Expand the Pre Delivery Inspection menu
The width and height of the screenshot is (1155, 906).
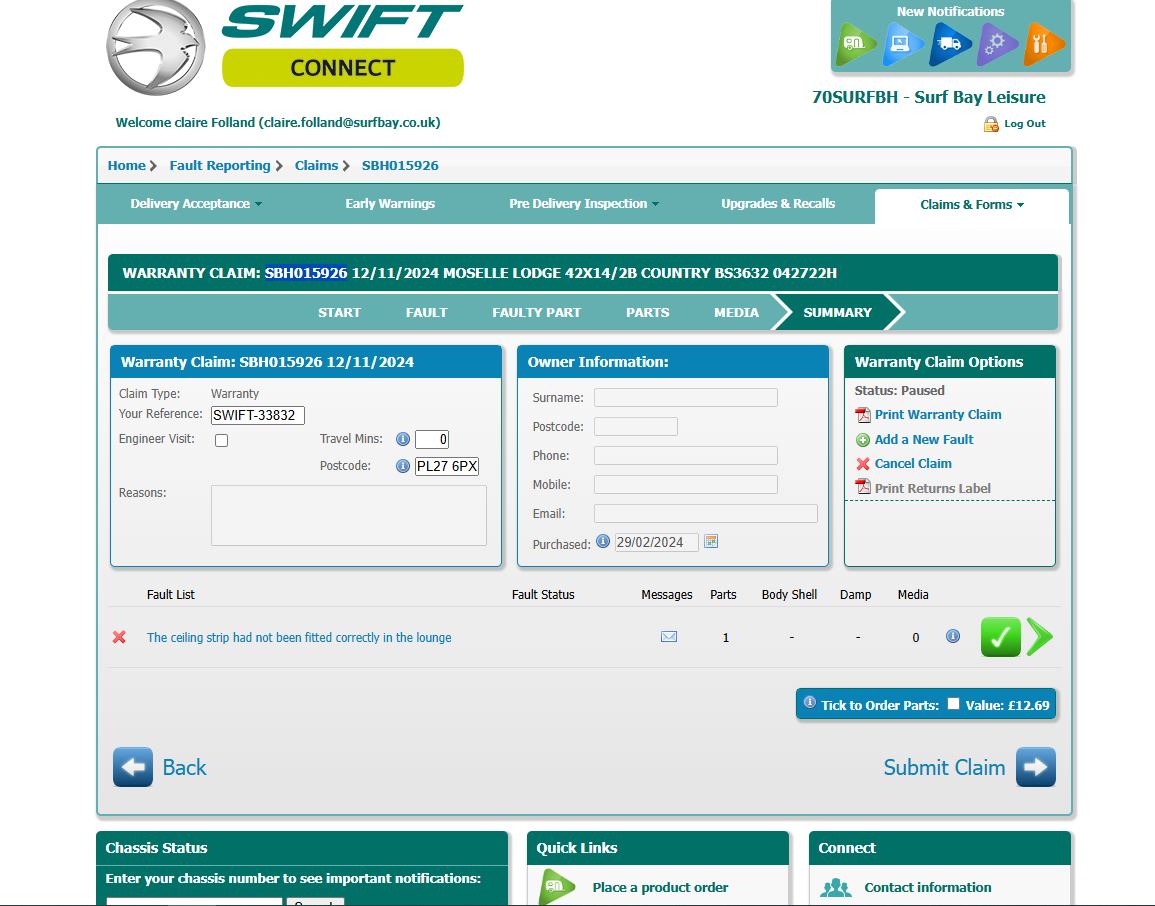click(584, 204)
